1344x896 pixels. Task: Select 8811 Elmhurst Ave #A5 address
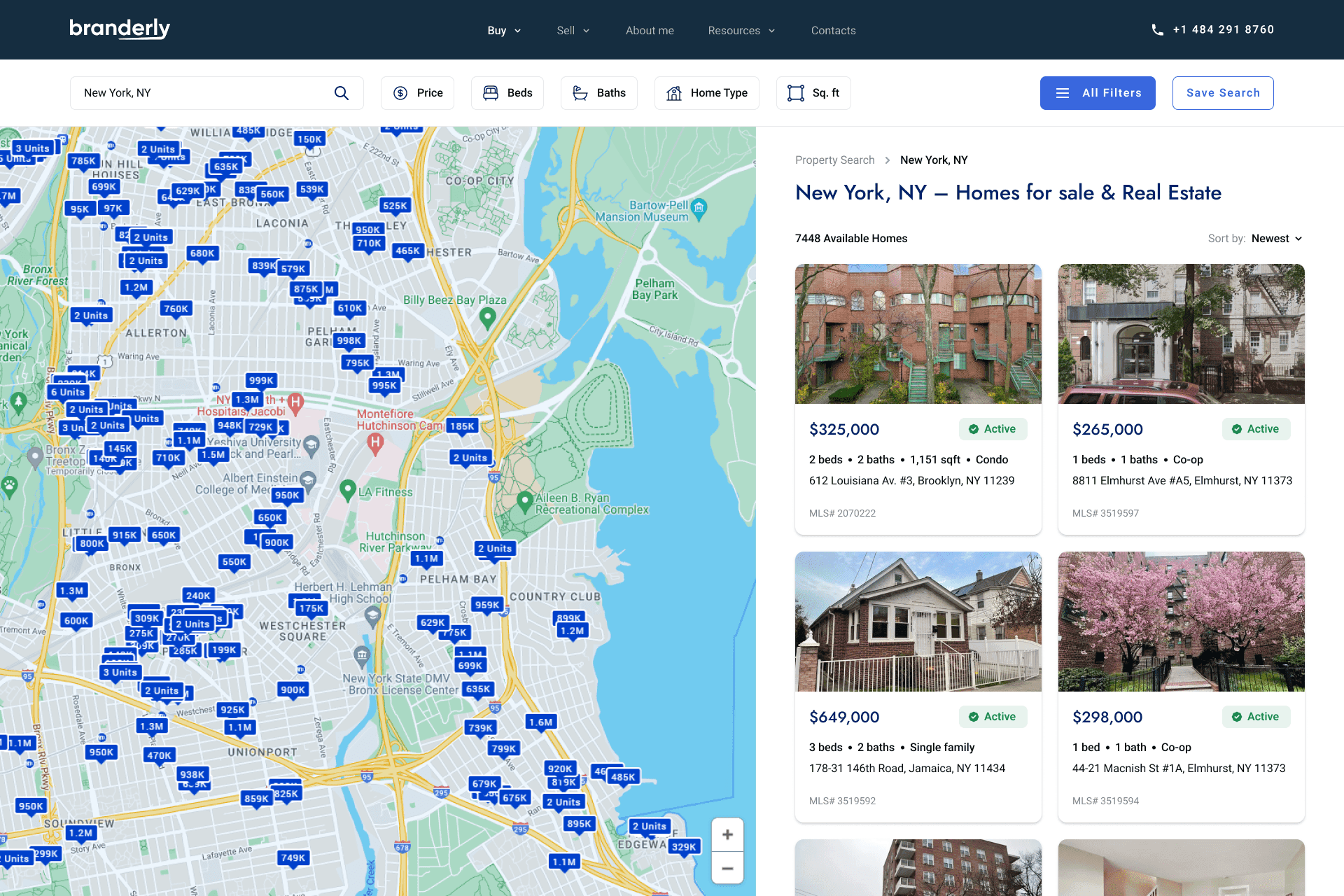[x=1182, y=481]
